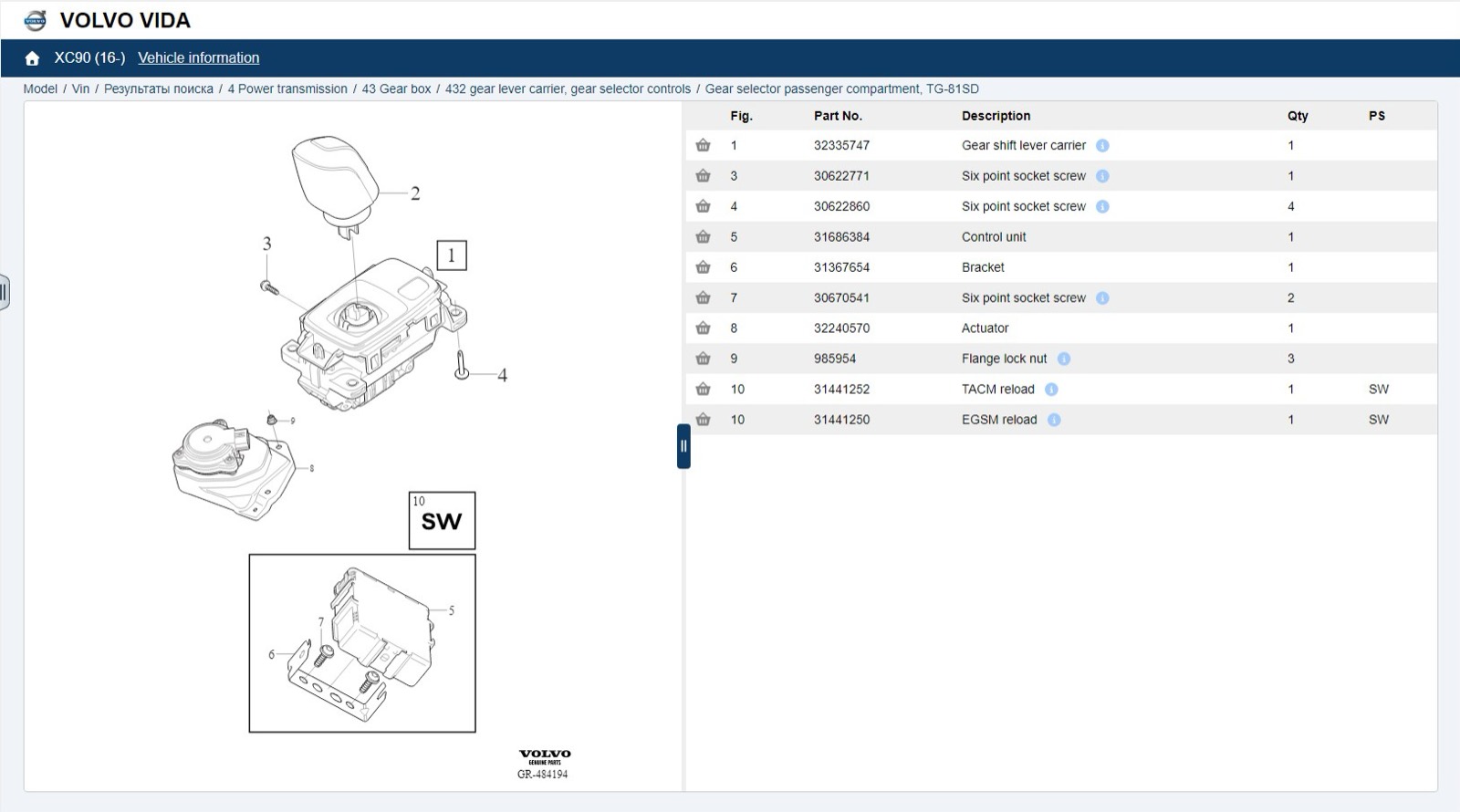Select part number 31441250
This screenshot has height=812, width=1460.
pos(841,420)
